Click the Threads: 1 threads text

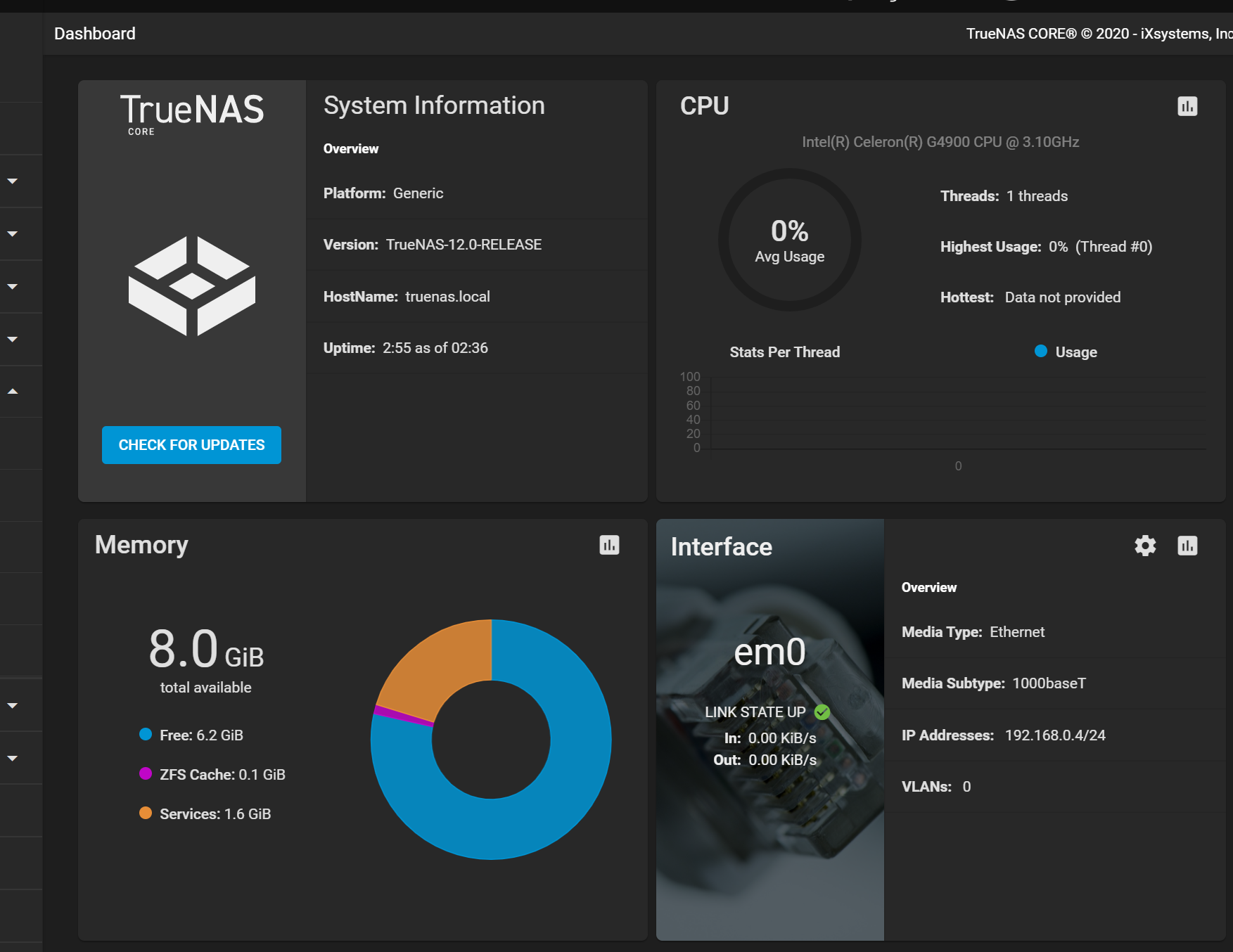[1004, 196]
